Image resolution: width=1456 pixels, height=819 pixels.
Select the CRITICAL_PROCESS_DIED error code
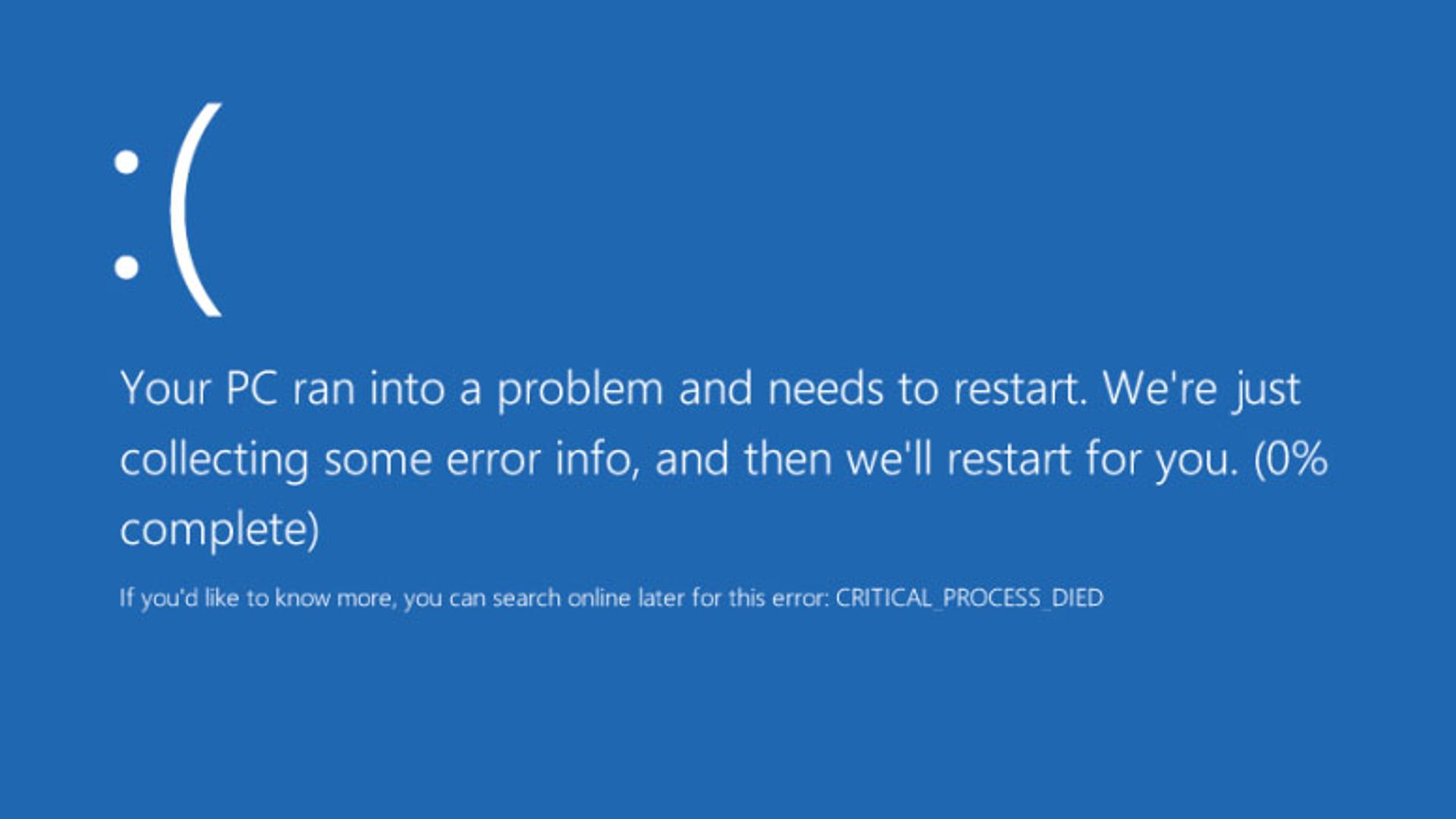pos(969,598)
